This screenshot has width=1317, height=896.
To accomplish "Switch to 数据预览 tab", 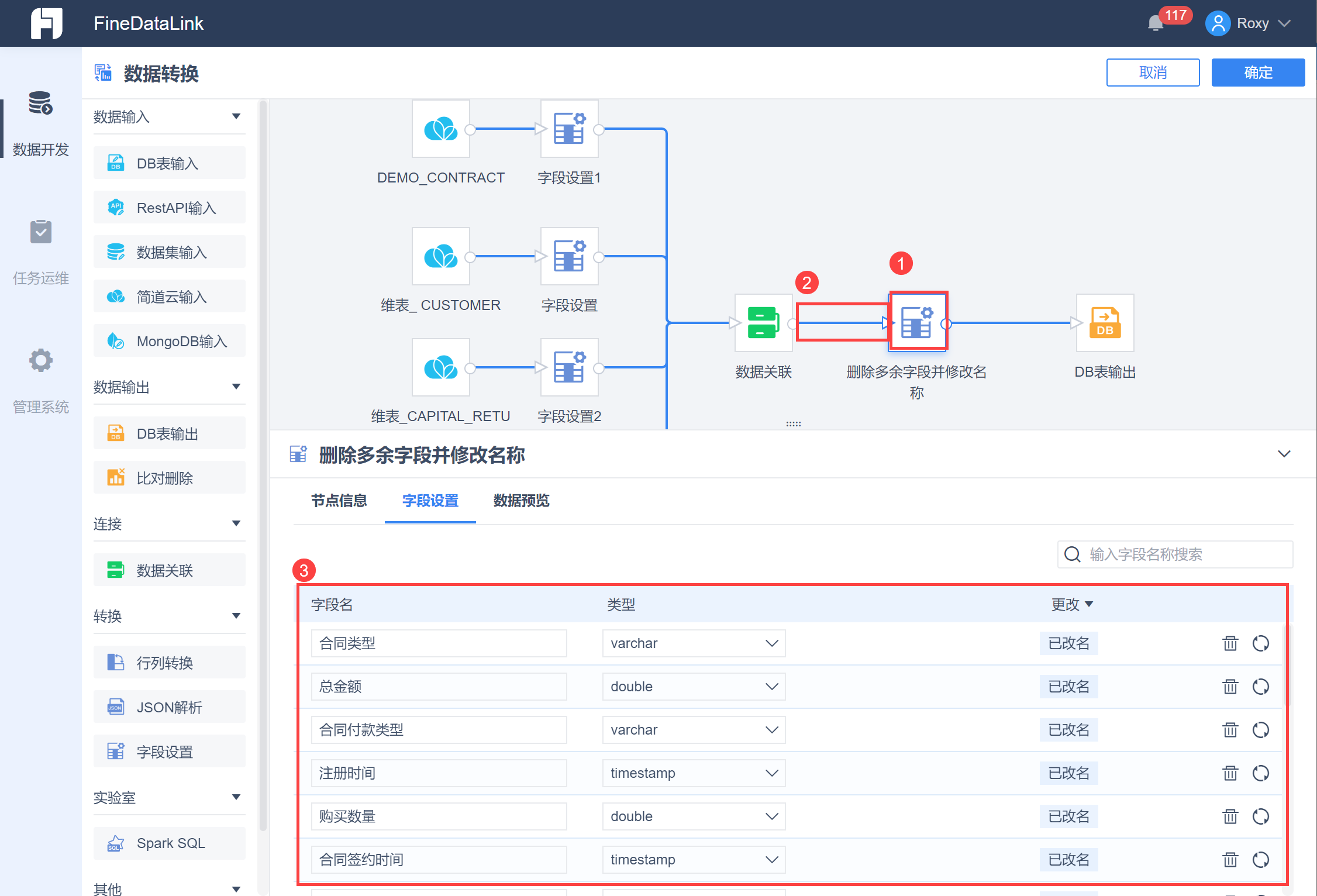I will point(521,501).
